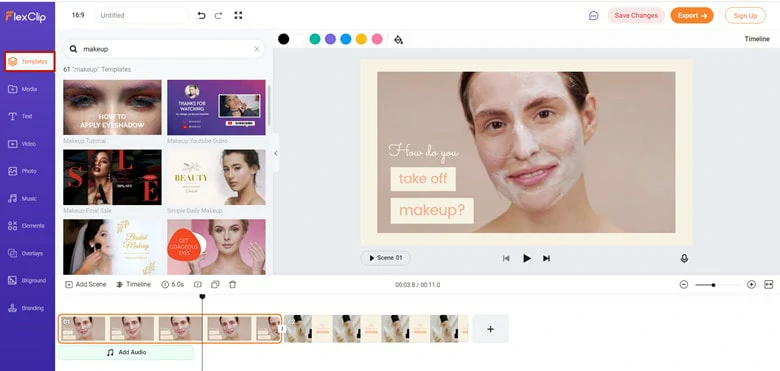
Task: Click the microphone voiceover icon
Action: pyautogui.click(x=684, y=258)
